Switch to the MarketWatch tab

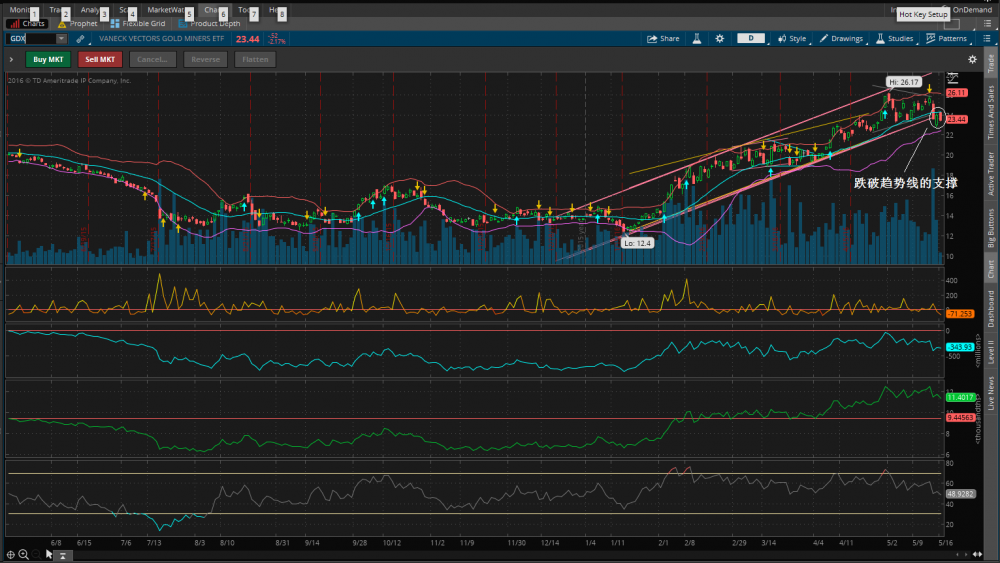coord(166,9)
